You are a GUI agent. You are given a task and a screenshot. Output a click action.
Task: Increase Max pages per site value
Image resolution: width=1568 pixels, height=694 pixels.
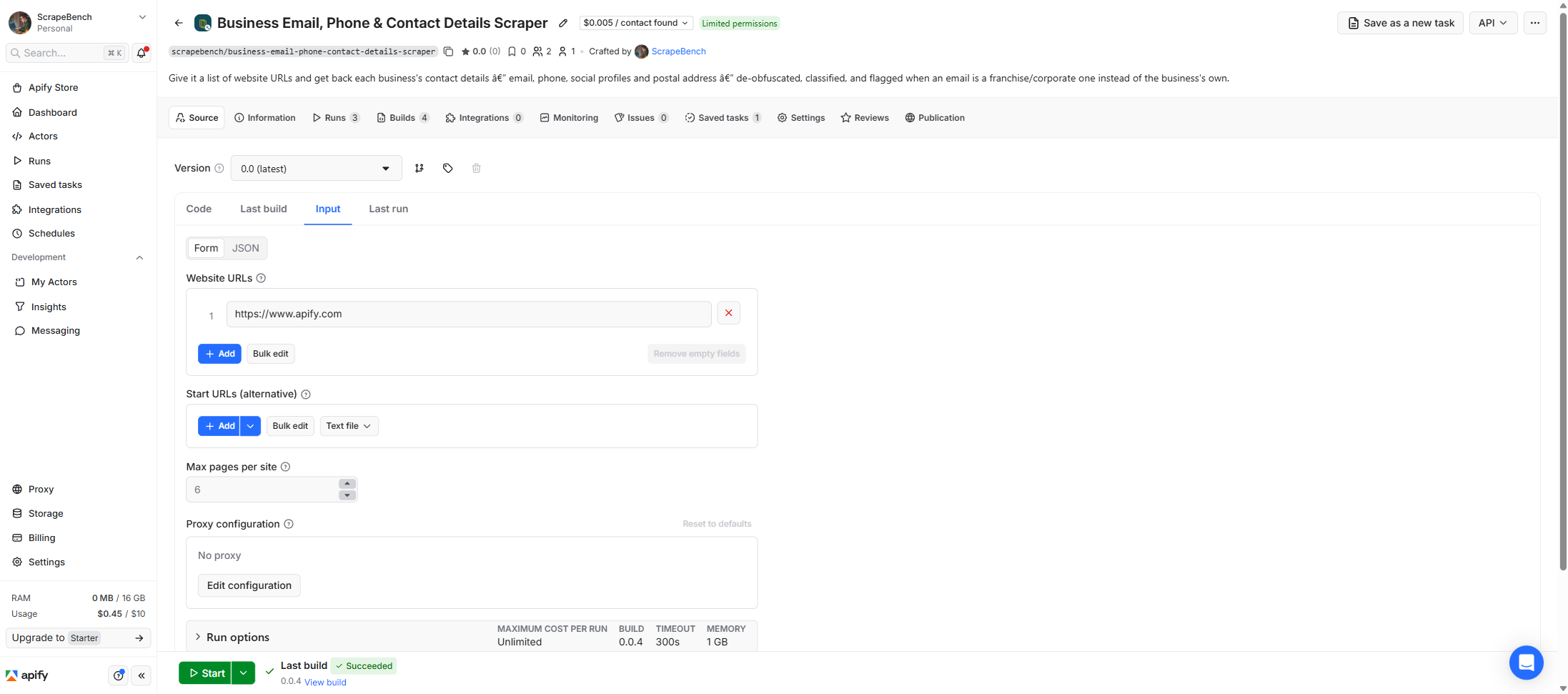(347, 484)
